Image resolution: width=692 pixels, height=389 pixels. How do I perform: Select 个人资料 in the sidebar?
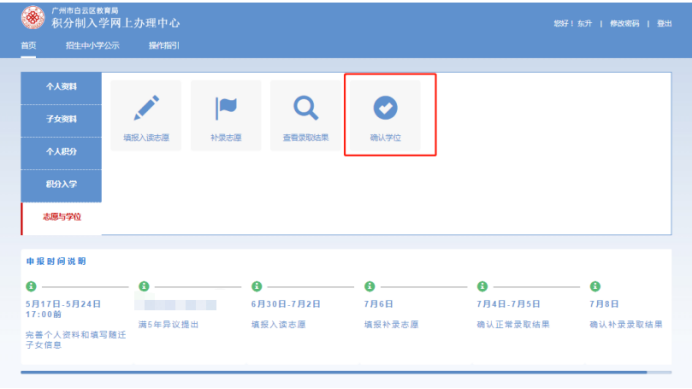click(x=61, y=88)
